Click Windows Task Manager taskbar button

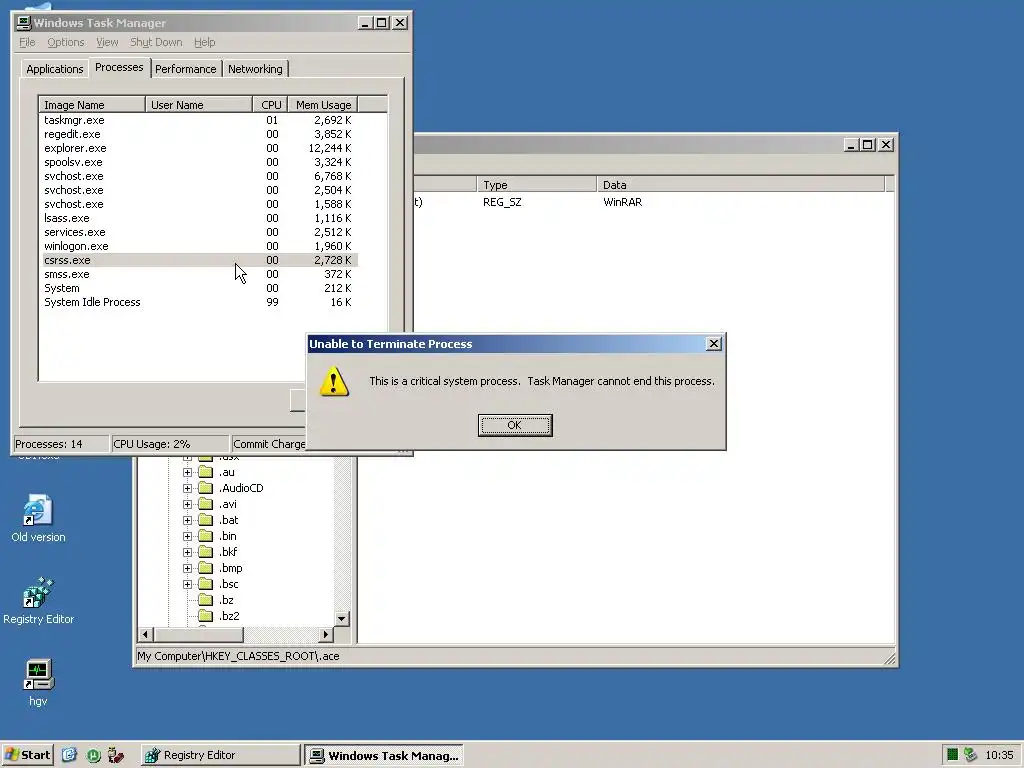[x=384, y=755]
